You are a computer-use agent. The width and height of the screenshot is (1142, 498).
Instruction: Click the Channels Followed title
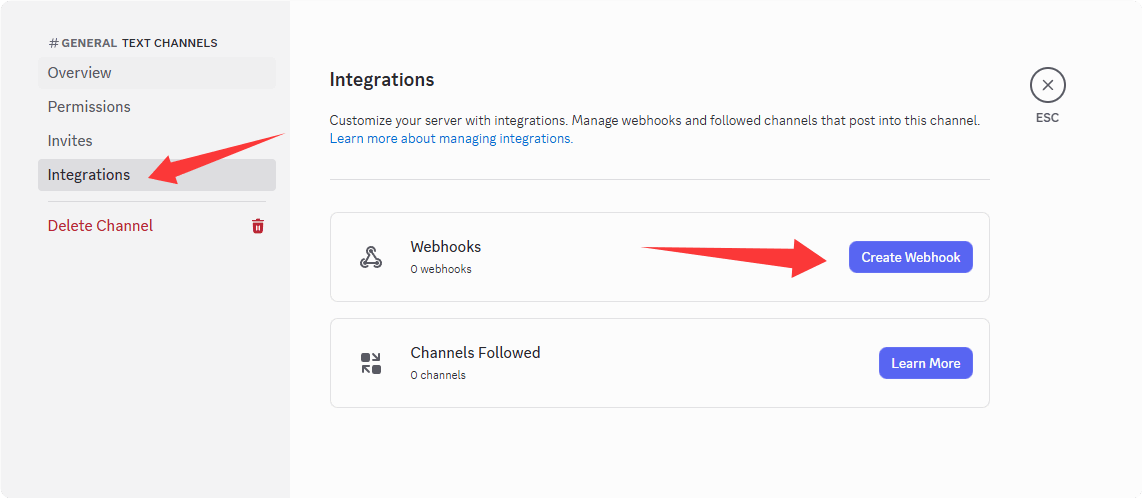pos(475,352)
